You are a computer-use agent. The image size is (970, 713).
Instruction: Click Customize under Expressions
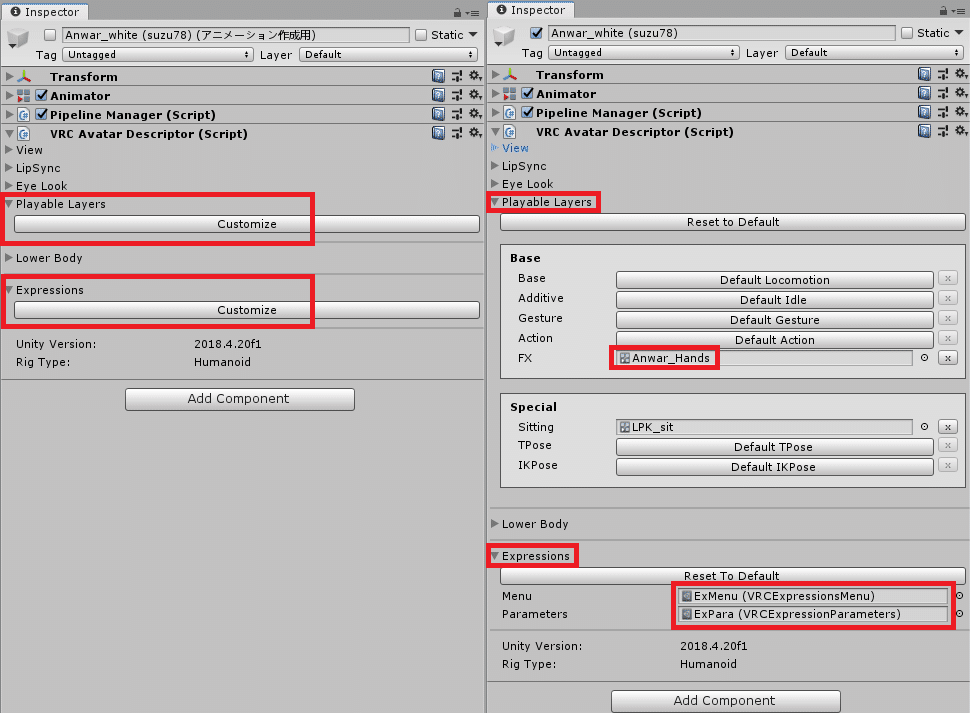pyautogui.click(x=247, y=310)
